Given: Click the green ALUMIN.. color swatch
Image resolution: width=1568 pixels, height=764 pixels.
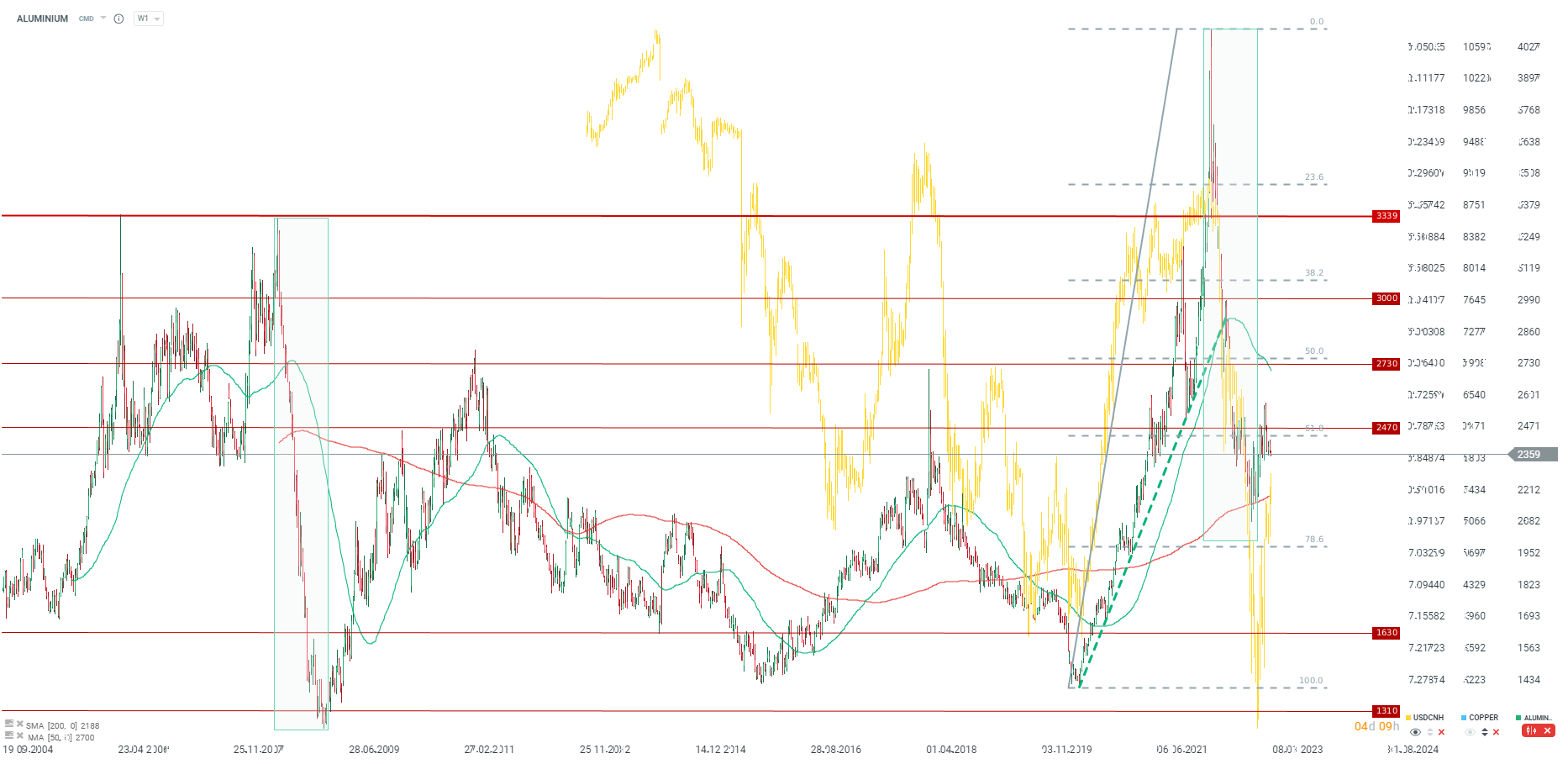Looking at the screenshot, I should pos(1518,718).
